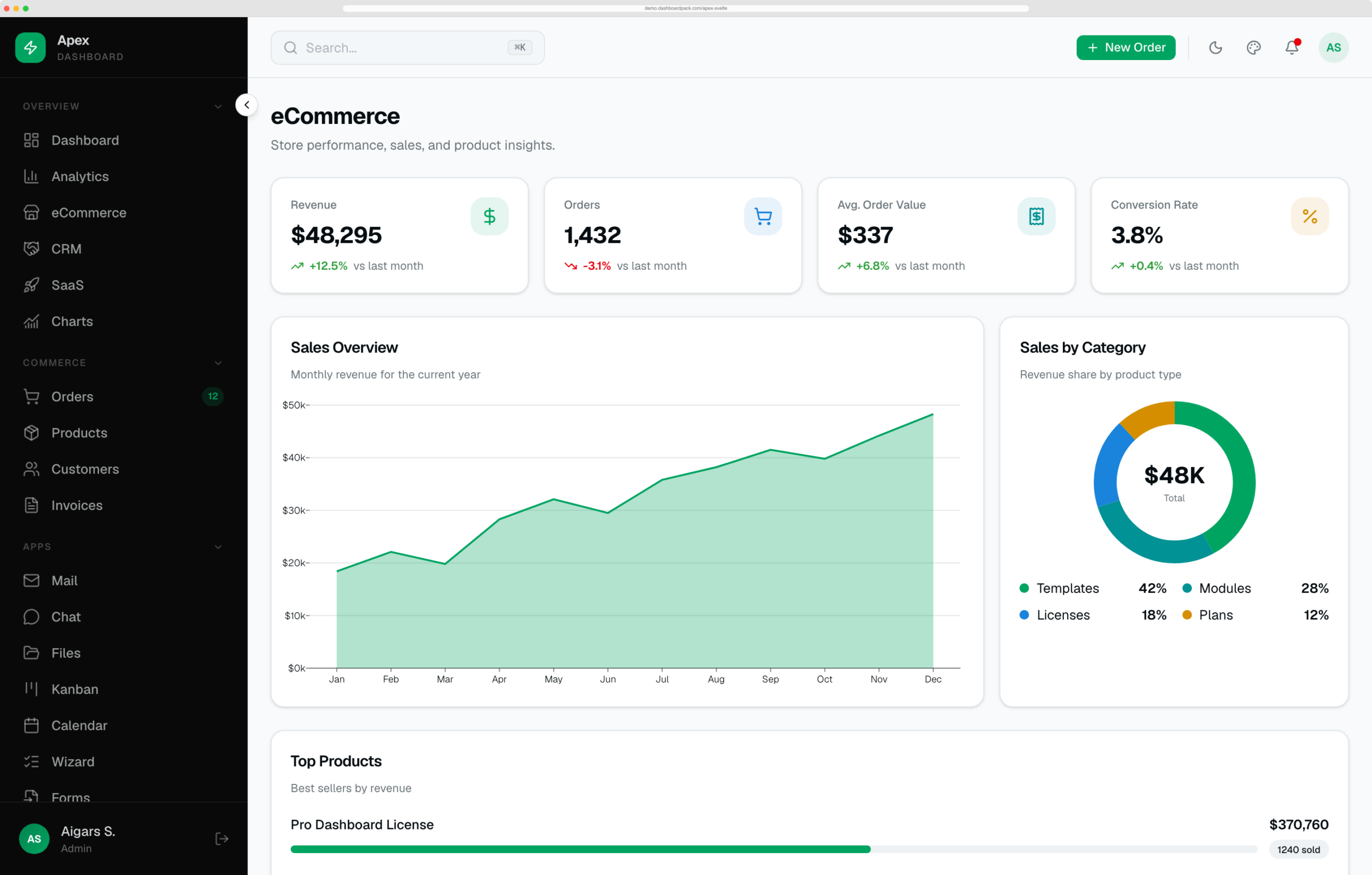Click the browser address bar URL
Image resolution: width=1372 pixels, height=875 pixels.
click(x=686, y=8)
